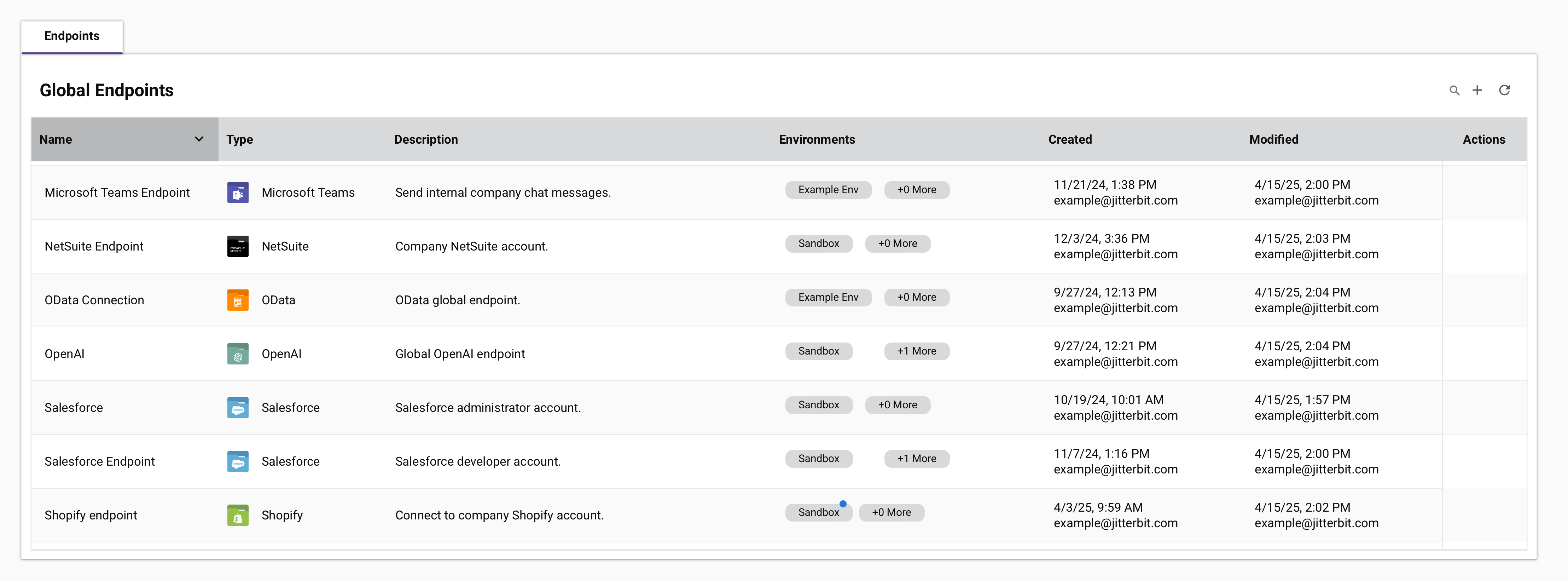Viewport: 1568px width, 581px height.
Task: Open the Microsoft Teams Endpoint name
Action: (117, 192)
